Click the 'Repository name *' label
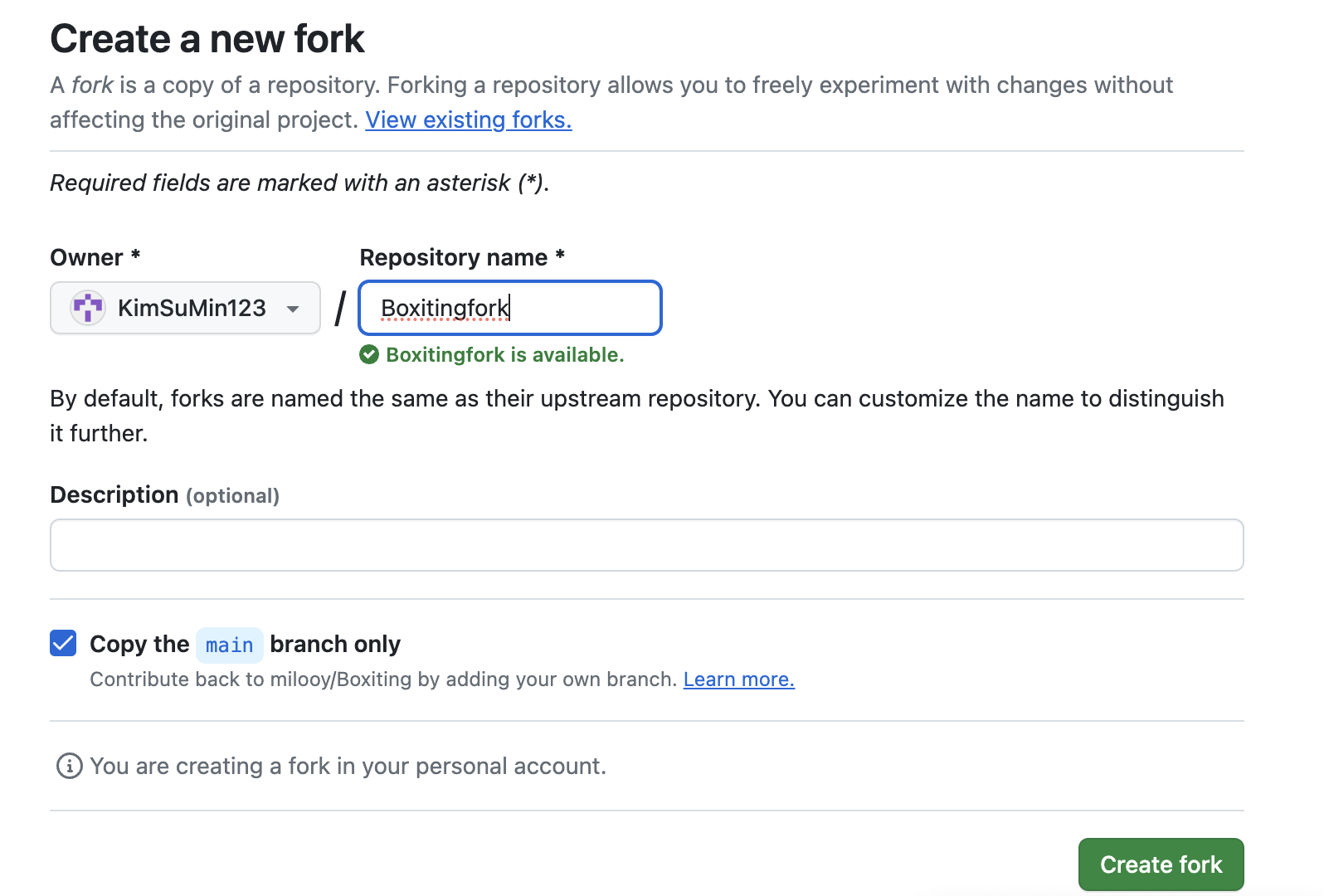 pyautogui.click(x=462, y=257)
